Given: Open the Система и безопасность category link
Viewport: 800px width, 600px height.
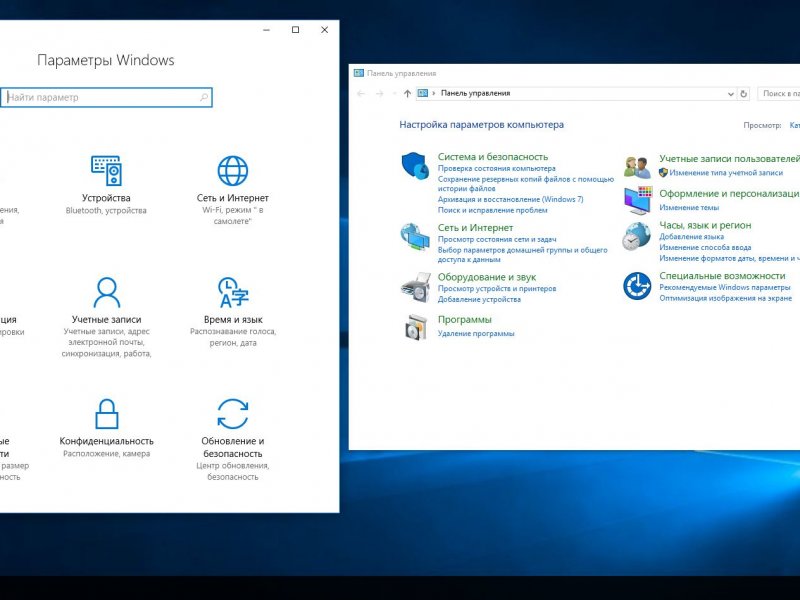Looking at the screenshot, I should click(493, 157).
